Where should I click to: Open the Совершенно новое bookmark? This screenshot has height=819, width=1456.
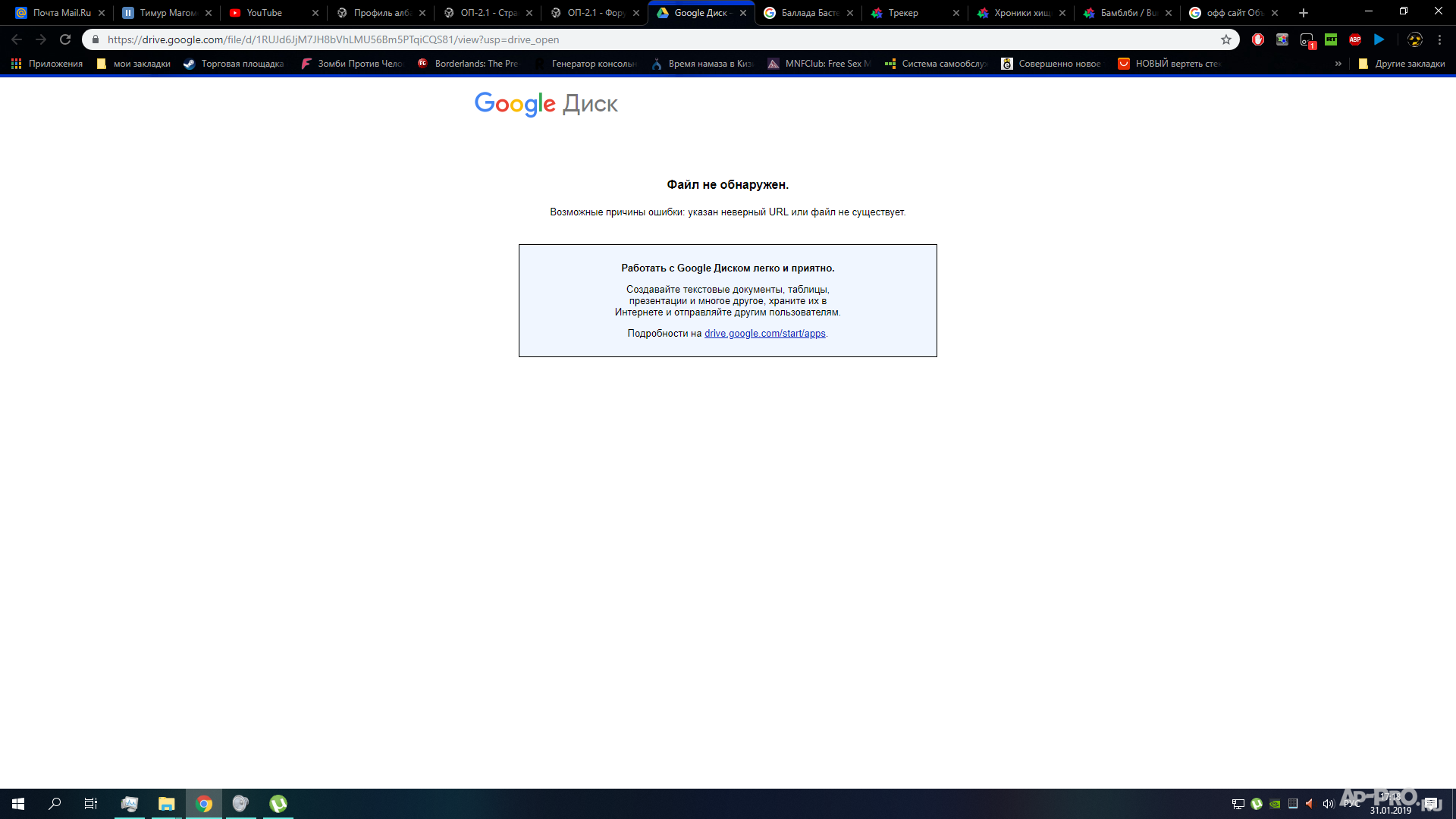click(1051, 64)
